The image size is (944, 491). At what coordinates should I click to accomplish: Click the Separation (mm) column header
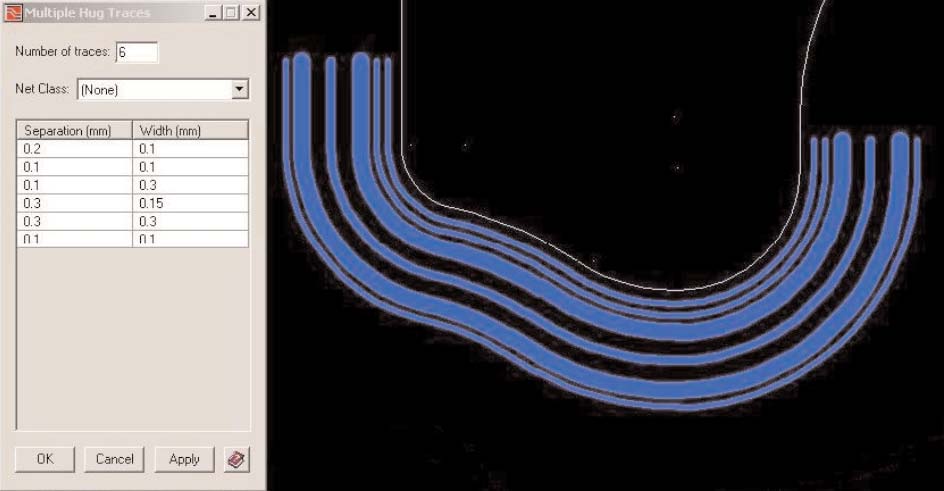[x=74, y=130]
